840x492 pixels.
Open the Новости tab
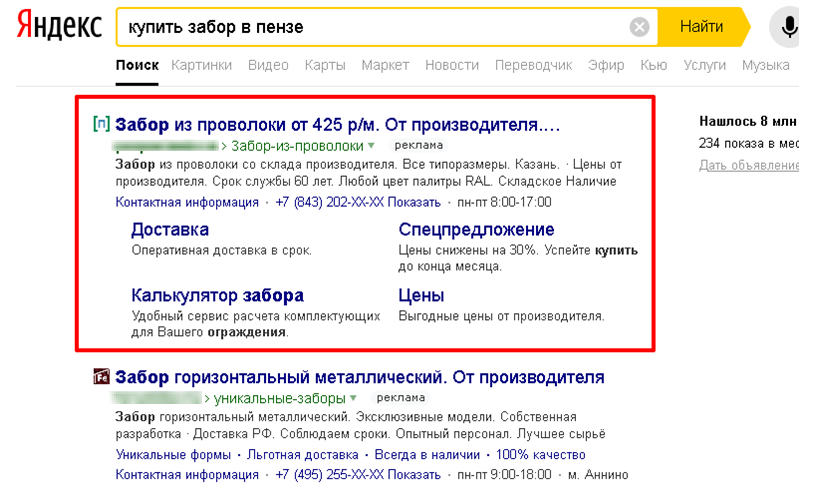tap(452, 65)
